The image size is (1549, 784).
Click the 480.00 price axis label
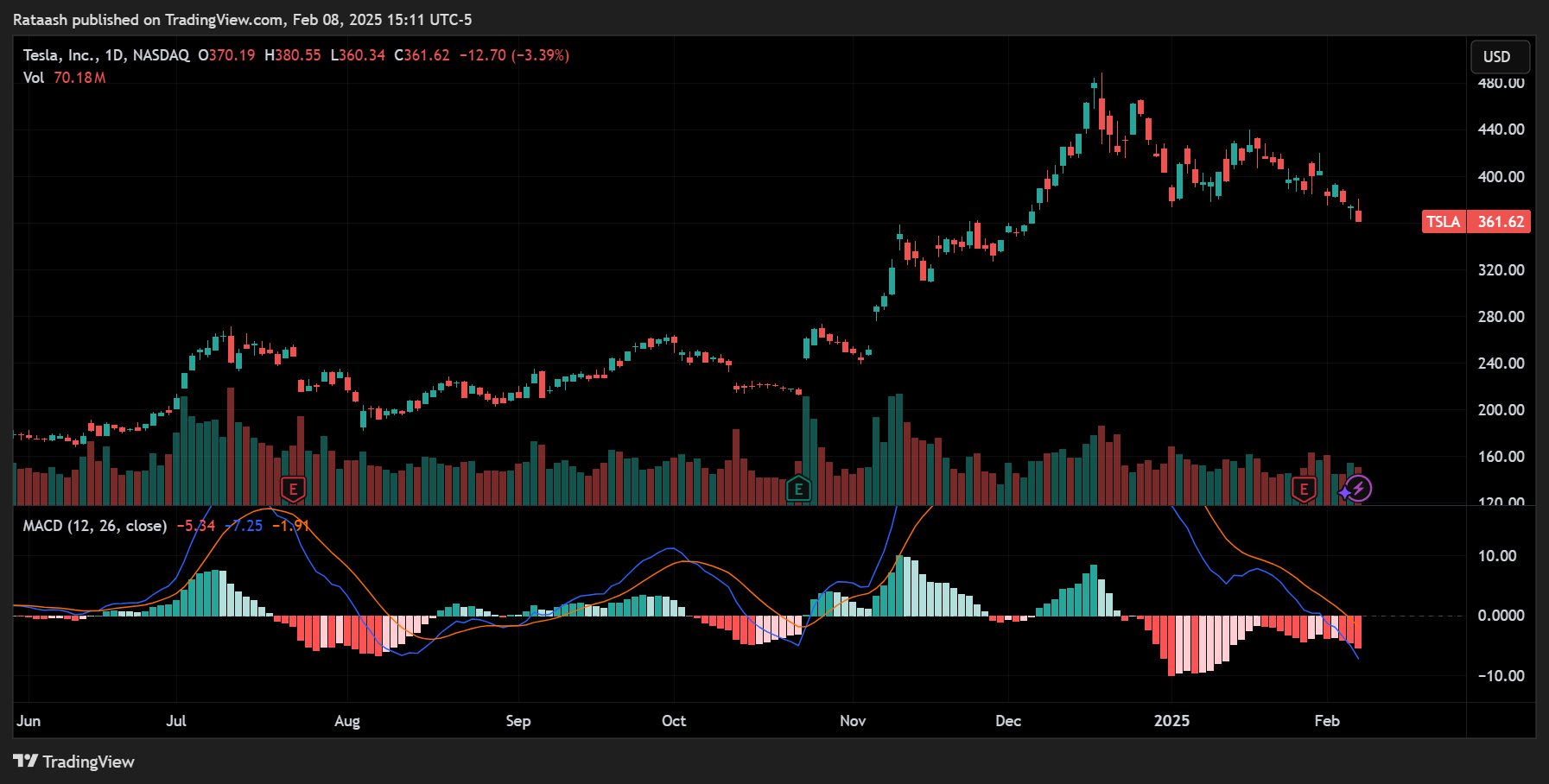click(x=1501, y=83)
